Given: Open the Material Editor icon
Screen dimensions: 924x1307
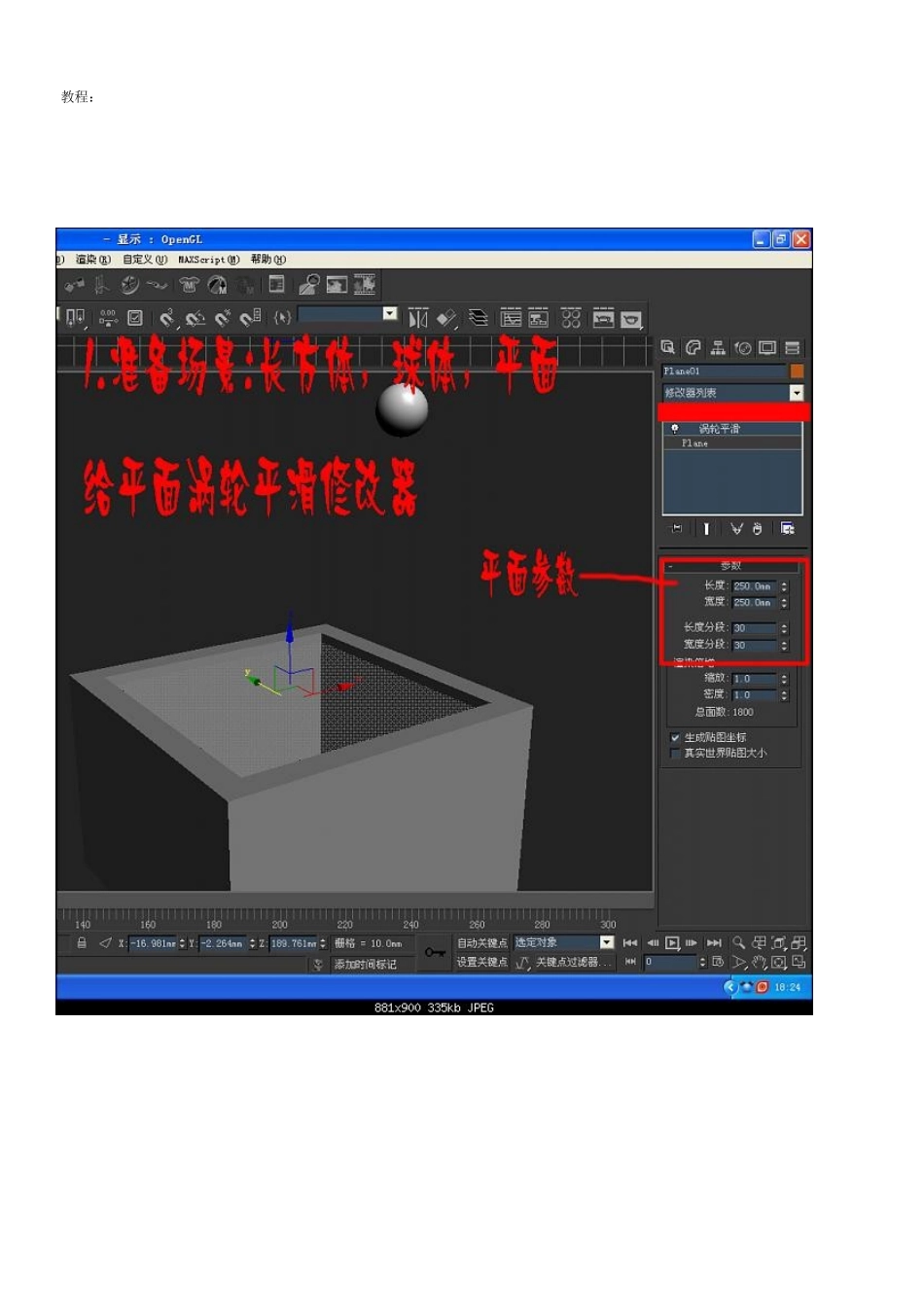Looking at the screenshot, I should tap(571, 318).
